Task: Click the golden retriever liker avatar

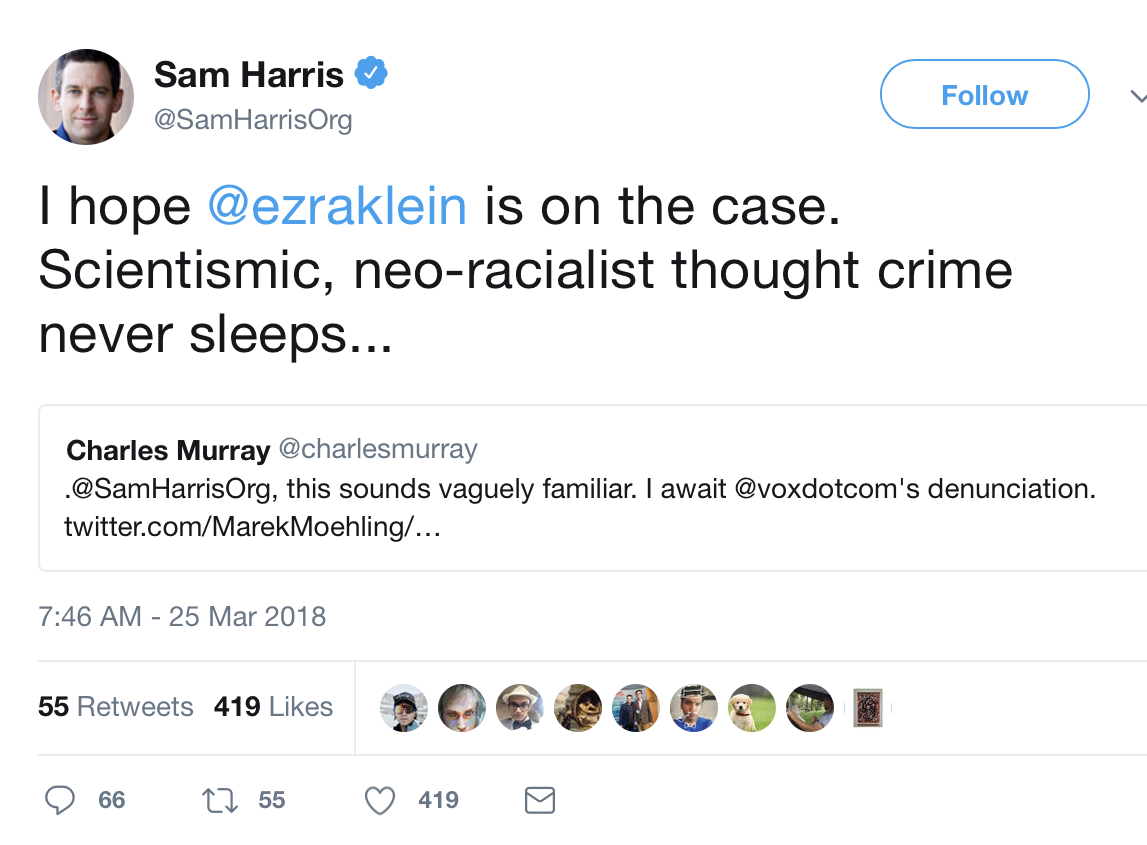Action: (x=751, y=707)
